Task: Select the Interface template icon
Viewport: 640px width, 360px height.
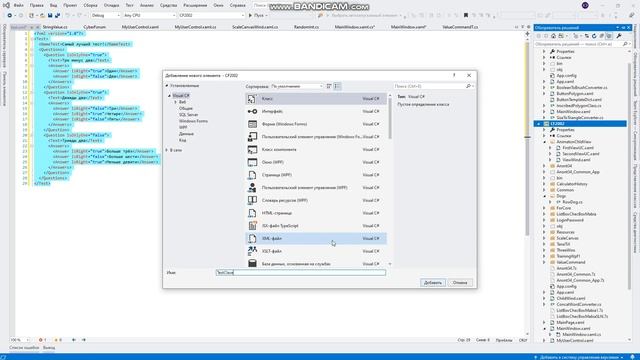Action: pyautogui.click(x=252, y=111)
